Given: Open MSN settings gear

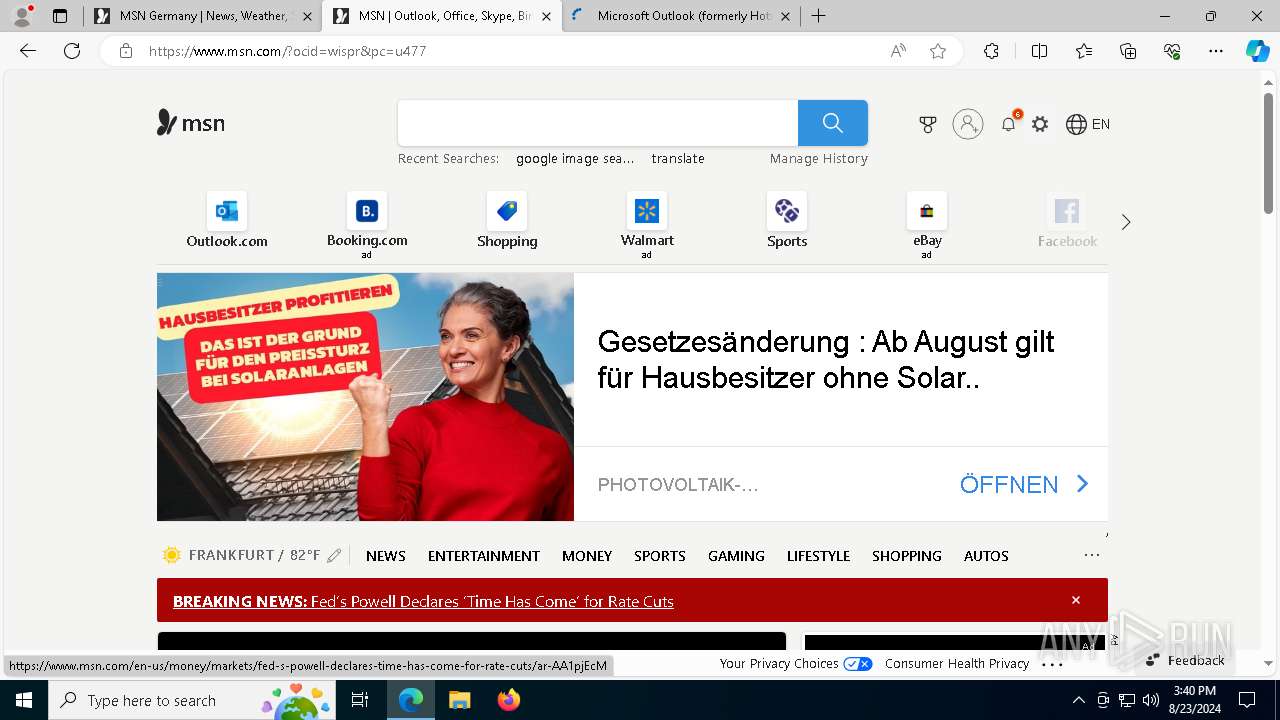Looking at the screenshot, I should coord(1040,124).
